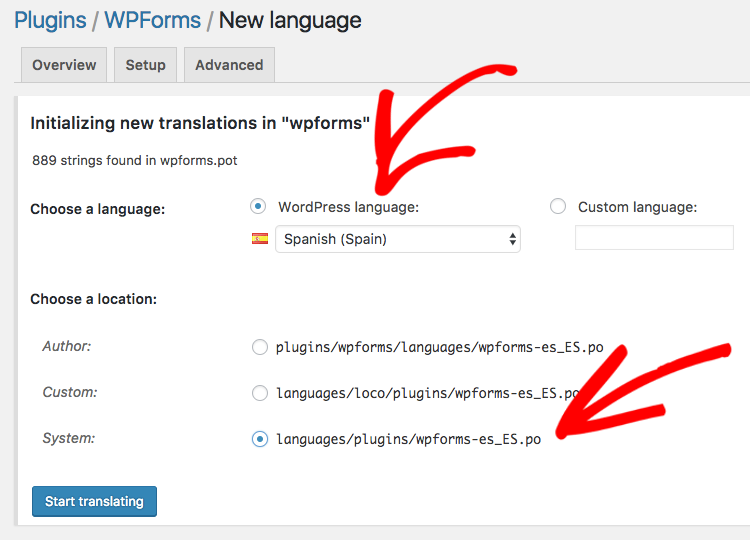Click the Start translating button
The height and width of the screenshot is (540, 750).
click(94, 501)
